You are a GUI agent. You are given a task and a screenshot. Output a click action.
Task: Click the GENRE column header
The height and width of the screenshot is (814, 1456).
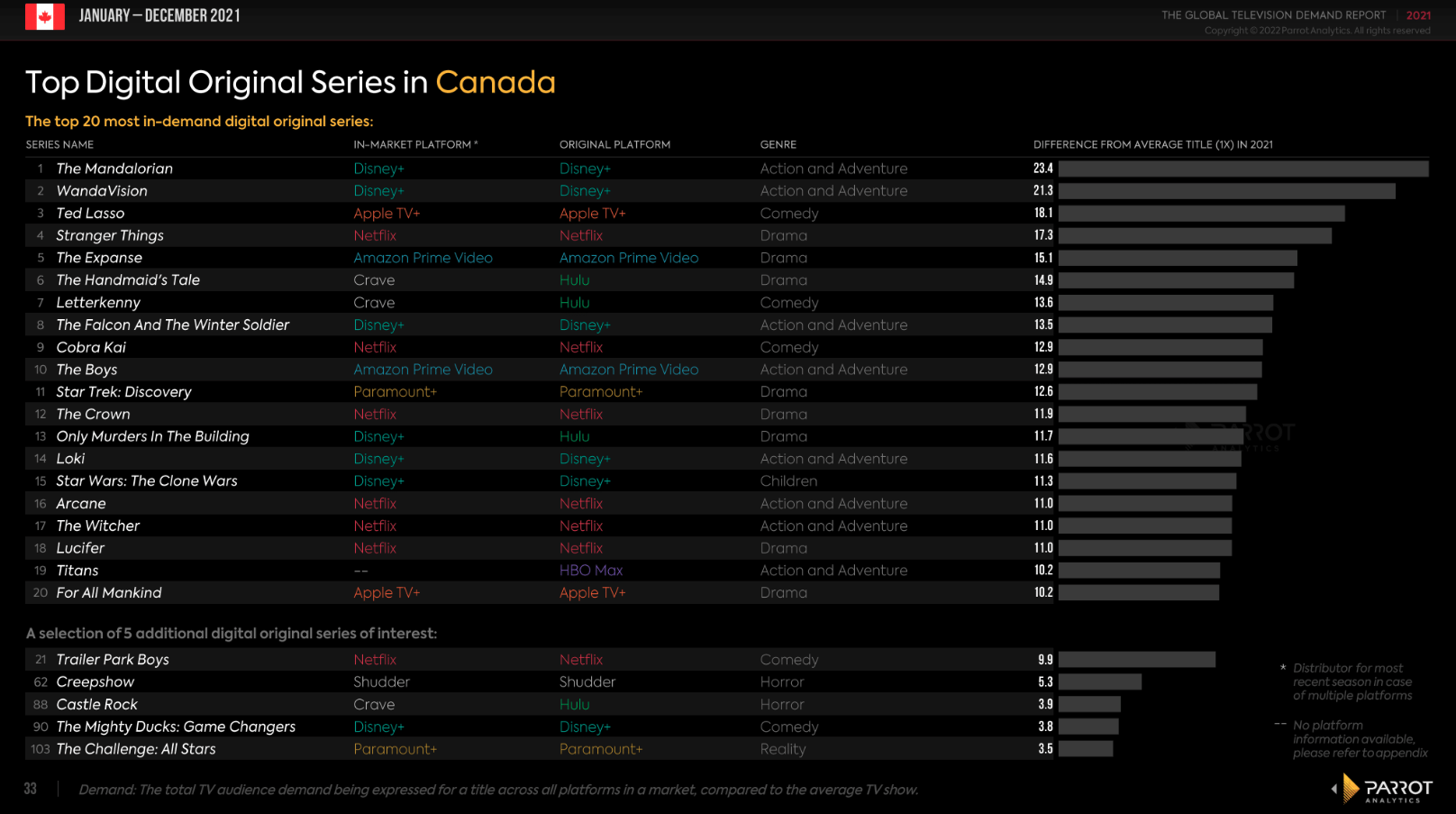pyautogui.click(x=778, y=144)
